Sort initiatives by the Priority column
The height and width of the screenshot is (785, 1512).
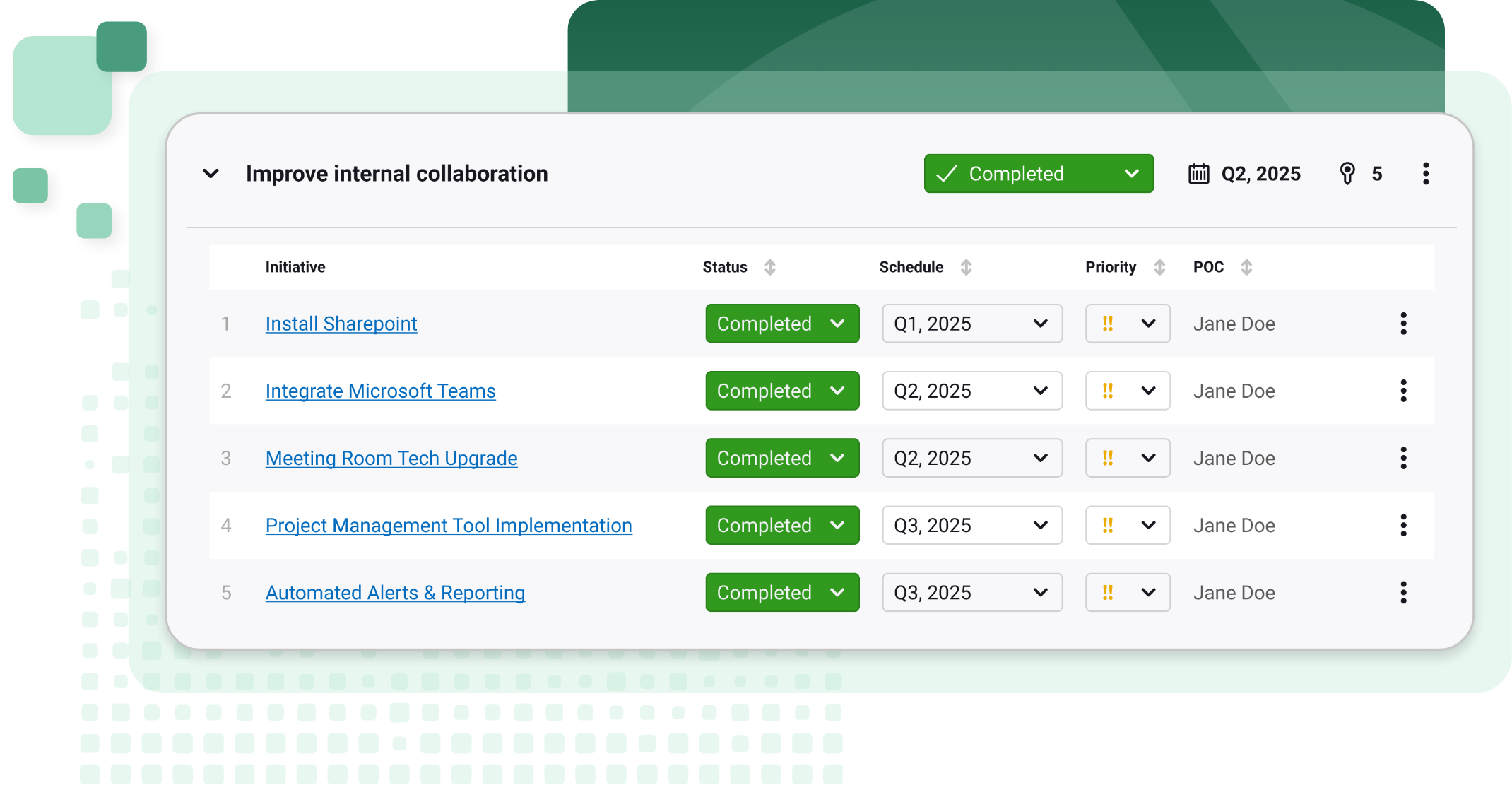1159,267
